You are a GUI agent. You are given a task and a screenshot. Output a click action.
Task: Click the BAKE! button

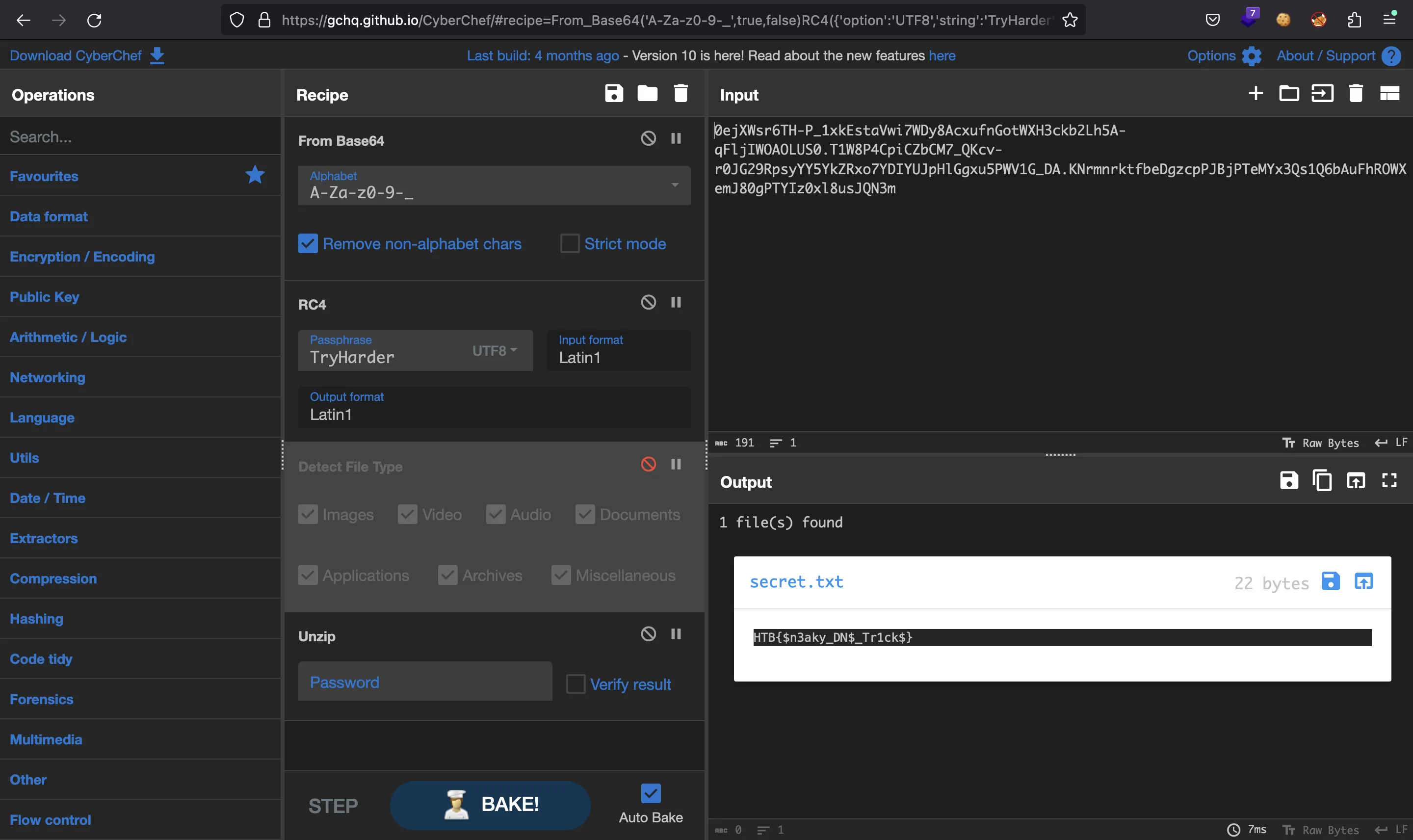click(490, 805)
